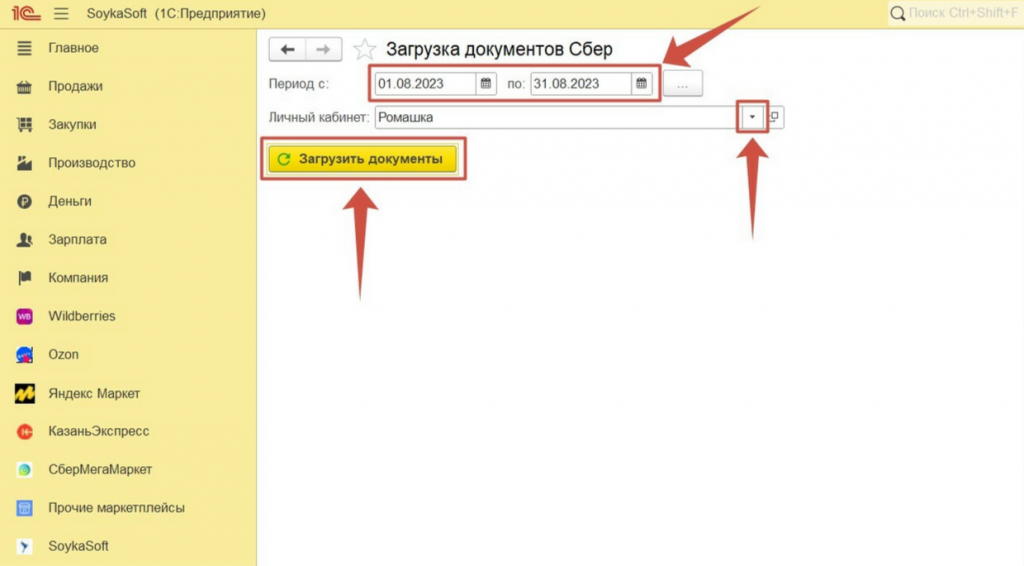Click the Личный кабинет field with Ромашка
1024x566 pixels.
point(555,117)
